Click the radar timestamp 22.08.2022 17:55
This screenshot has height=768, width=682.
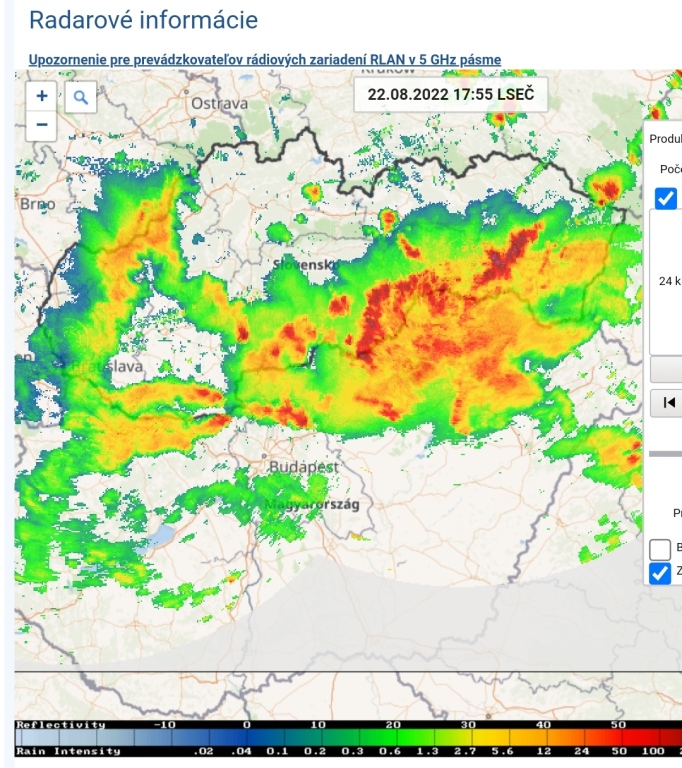451,95
